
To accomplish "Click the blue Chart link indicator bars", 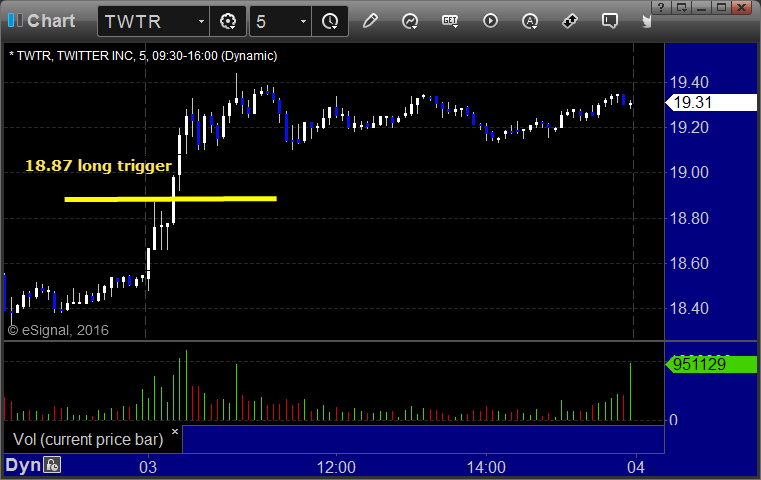I will pos(15,20).
